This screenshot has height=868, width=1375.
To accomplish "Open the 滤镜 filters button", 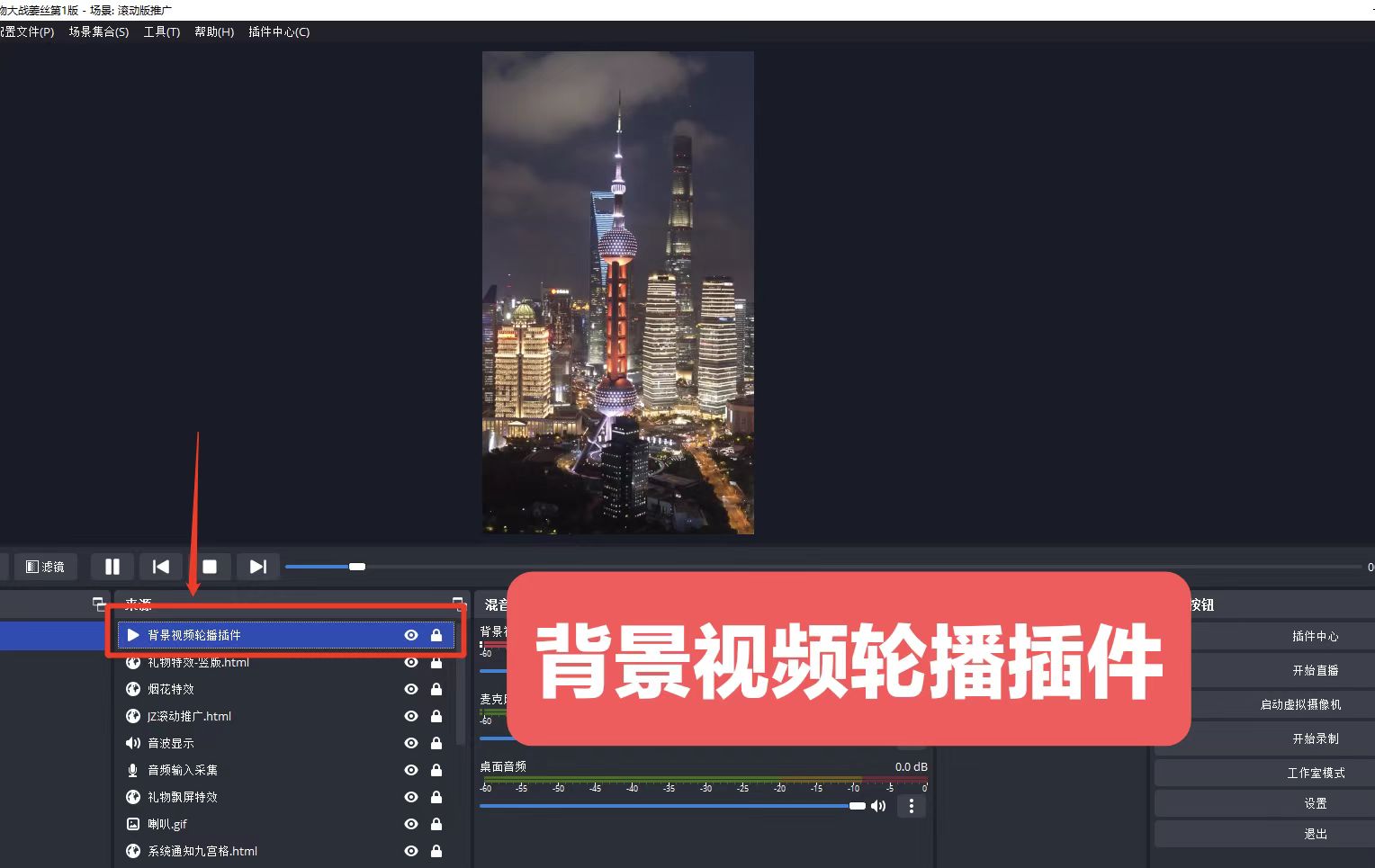I will click(45, 567).
